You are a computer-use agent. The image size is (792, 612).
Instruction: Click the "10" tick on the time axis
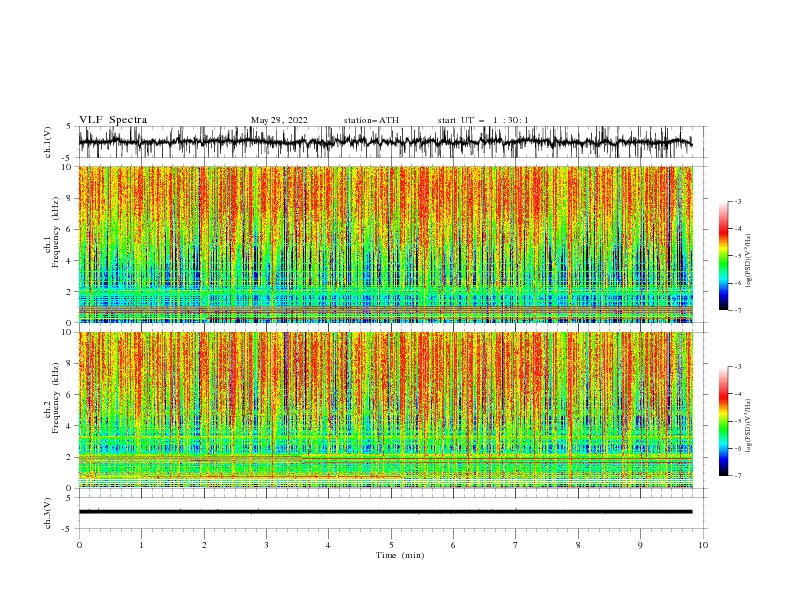[703, 545]
